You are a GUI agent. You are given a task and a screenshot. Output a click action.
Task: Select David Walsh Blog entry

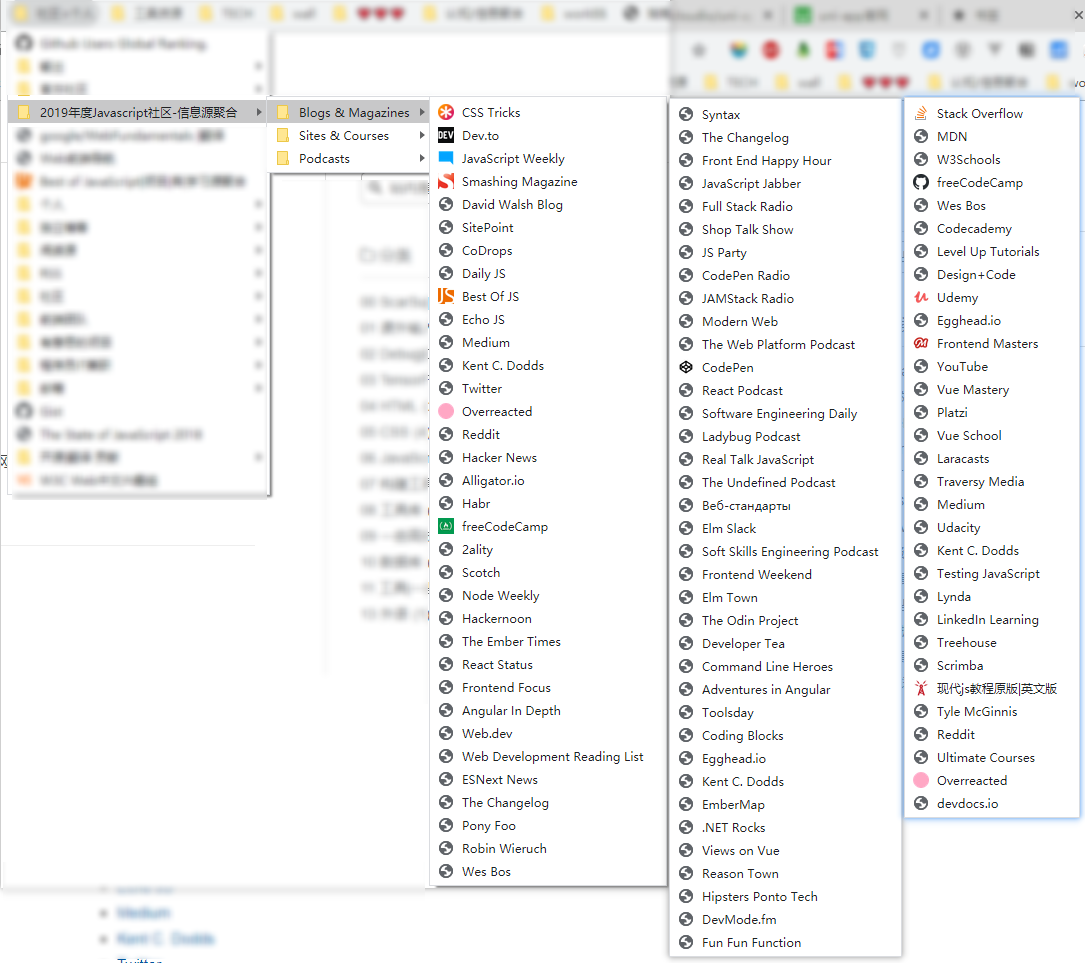tap(548, 205)
